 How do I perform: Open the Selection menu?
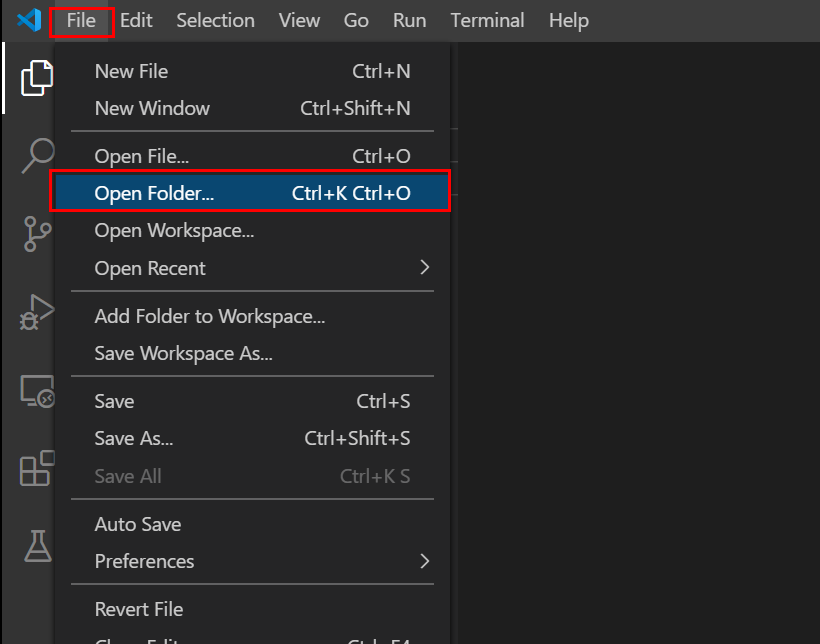point(215,20)
